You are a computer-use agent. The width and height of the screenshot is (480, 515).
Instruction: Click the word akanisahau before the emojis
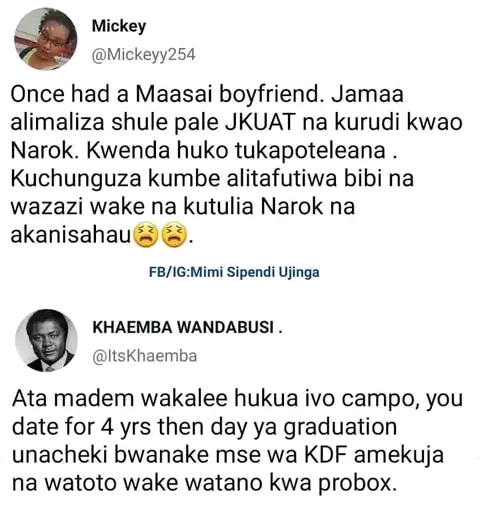click(71, 235)
